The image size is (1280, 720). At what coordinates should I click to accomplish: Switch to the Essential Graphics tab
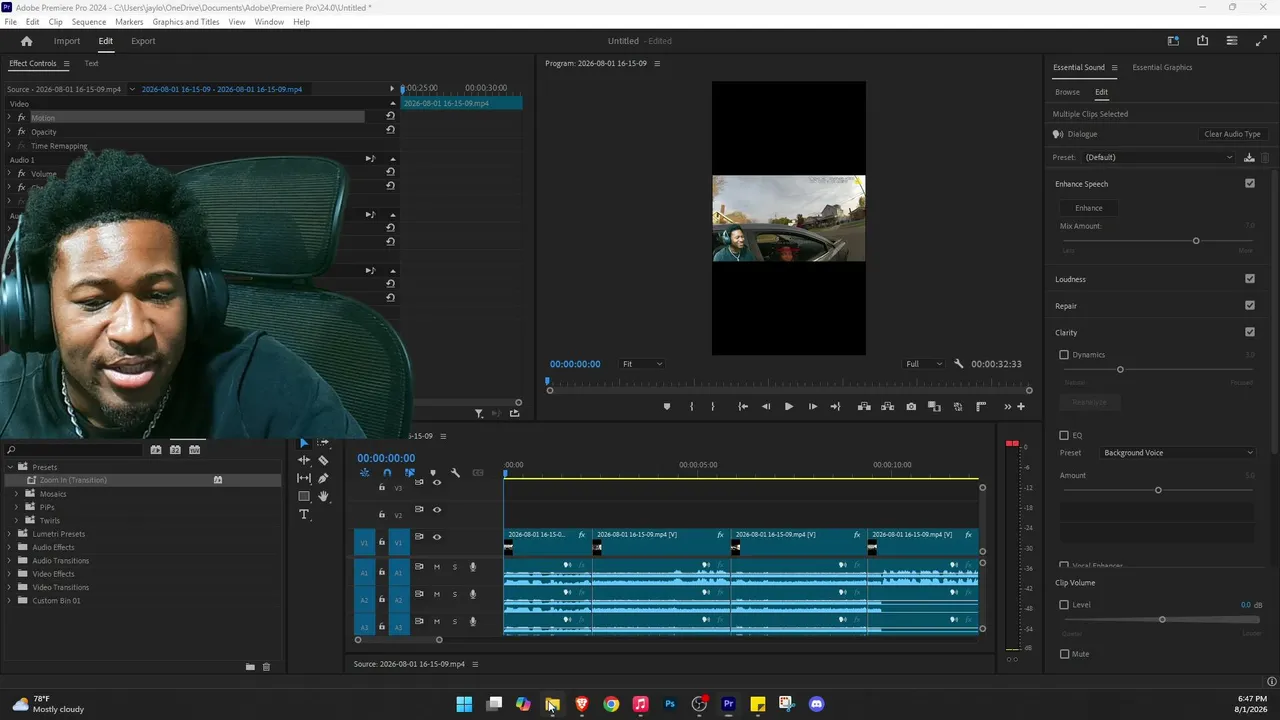pyautogui.click(x=1162, y=67)
